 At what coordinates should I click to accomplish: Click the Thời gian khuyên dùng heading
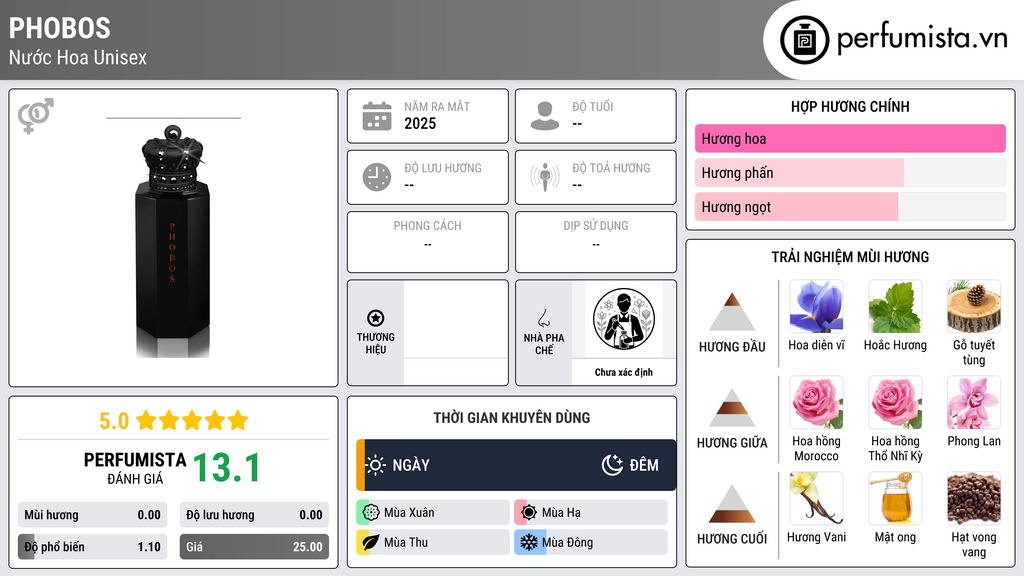tap(512, 418)
